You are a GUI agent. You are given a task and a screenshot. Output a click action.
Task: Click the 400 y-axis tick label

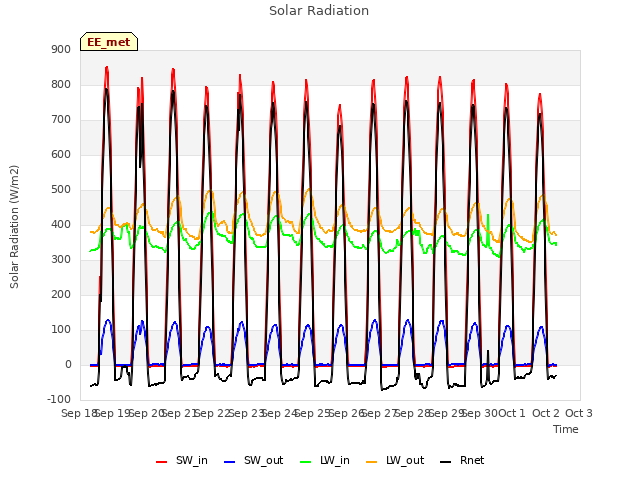61,224
